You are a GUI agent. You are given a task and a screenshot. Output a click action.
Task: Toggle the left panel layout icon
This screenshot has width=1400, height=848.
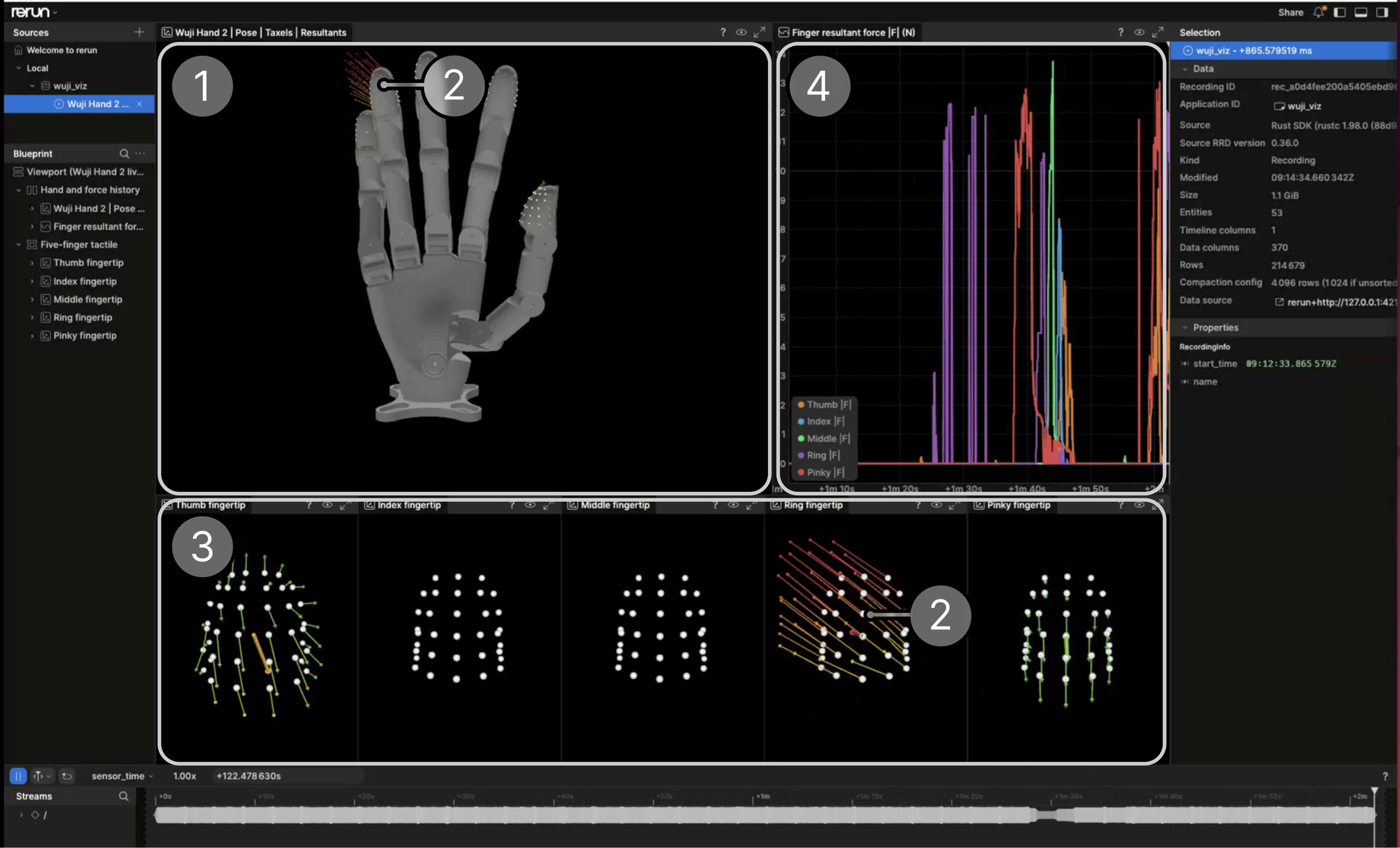tap(1340, 12)
